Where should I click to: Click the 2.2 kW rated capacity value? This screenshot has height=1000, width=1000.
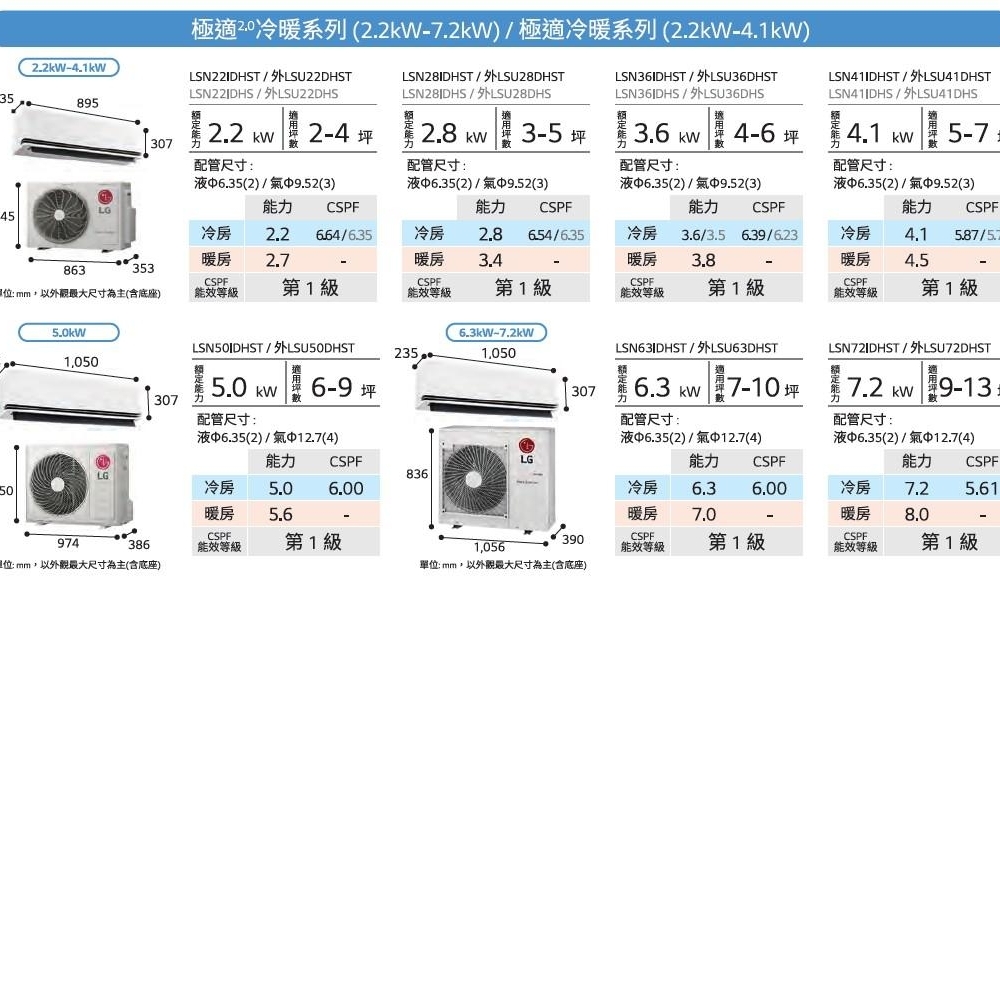click(241, 134)
